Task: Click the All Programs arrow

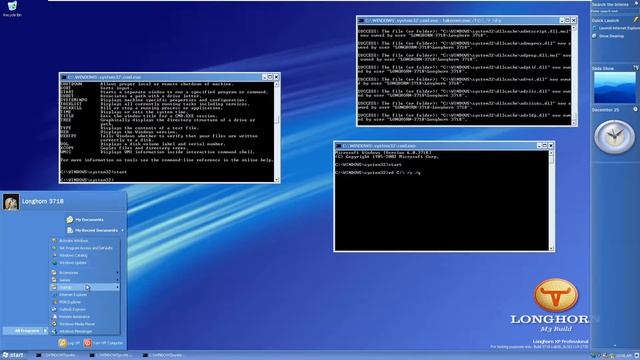Action: pos(45,331)
